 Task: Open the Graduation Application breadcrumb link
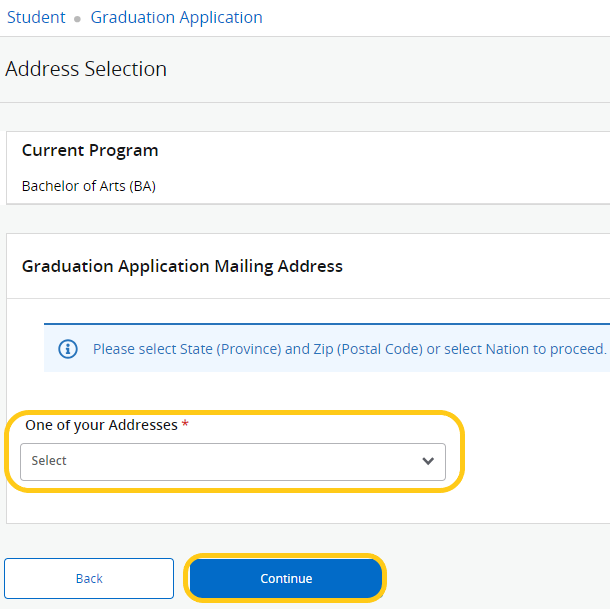pos(177,18)
